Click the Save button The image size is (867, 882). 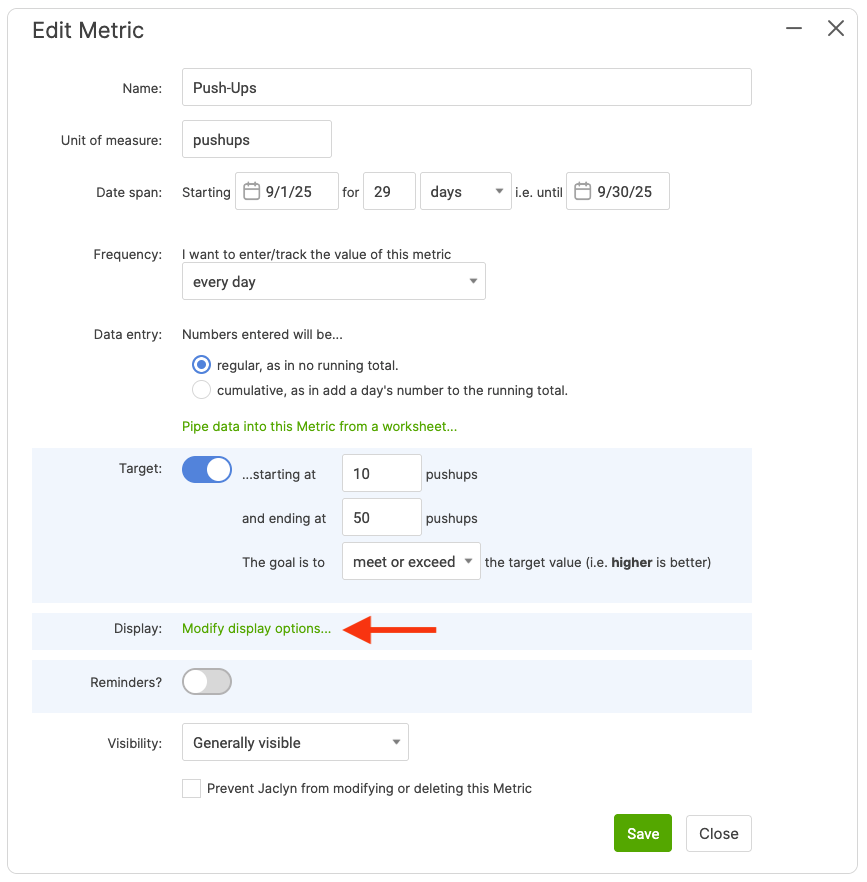click(x=642, y=834)
